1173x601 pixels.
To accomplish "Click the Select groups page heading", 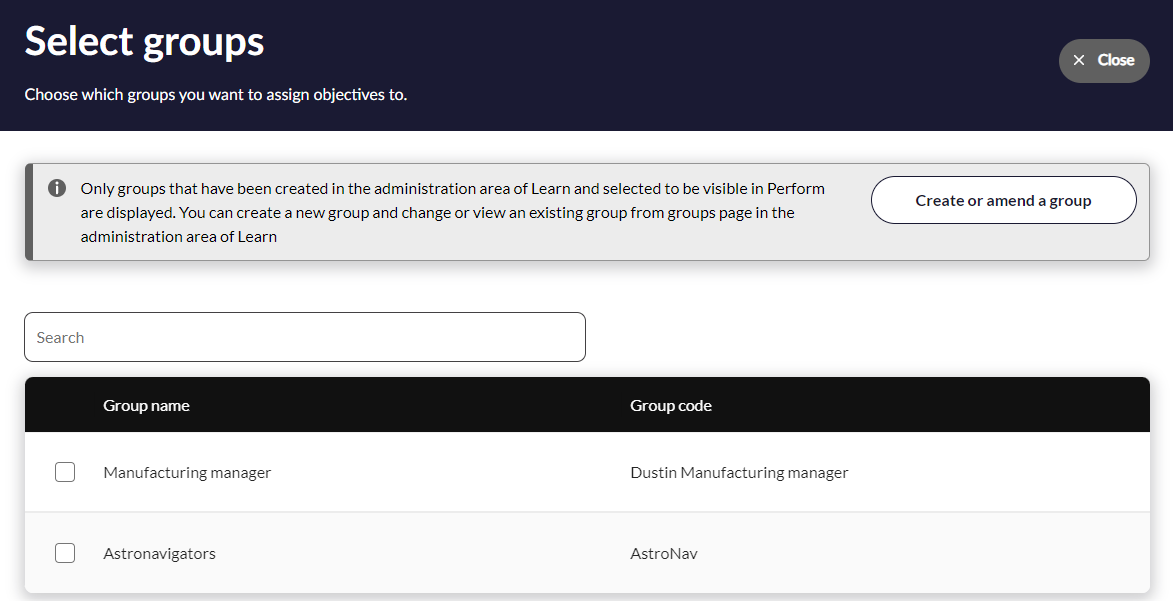I will 145,42.
